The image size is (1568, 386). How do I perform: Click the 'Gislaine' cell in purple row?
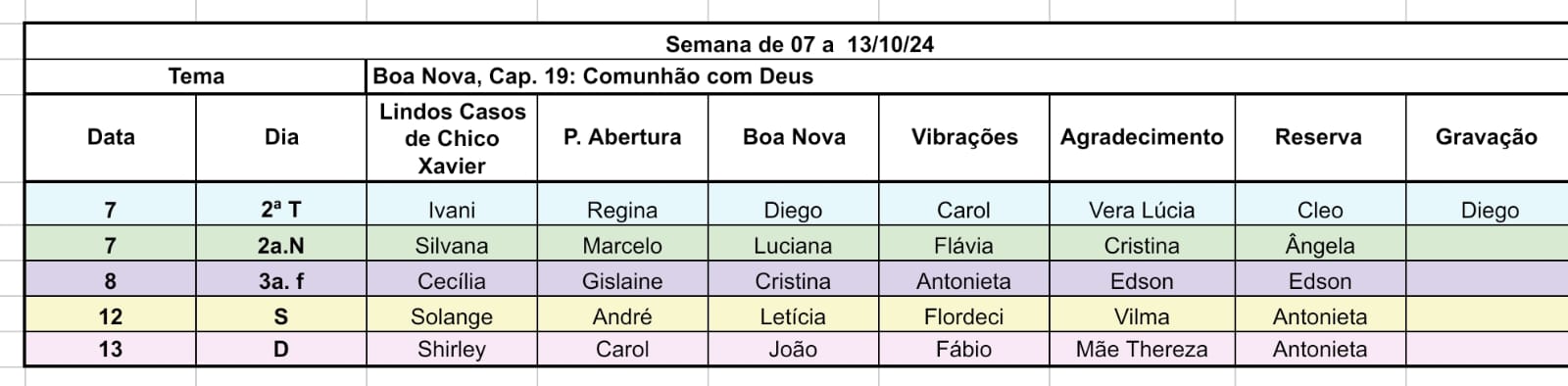click(622, 280)
